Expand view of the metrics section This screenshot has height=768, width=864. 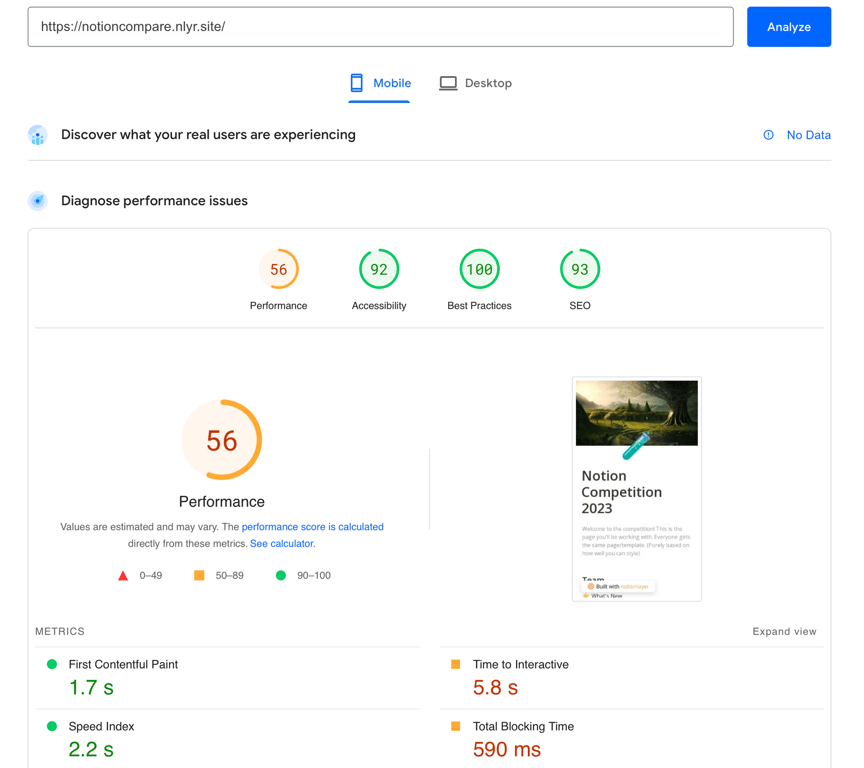[784, 632]
